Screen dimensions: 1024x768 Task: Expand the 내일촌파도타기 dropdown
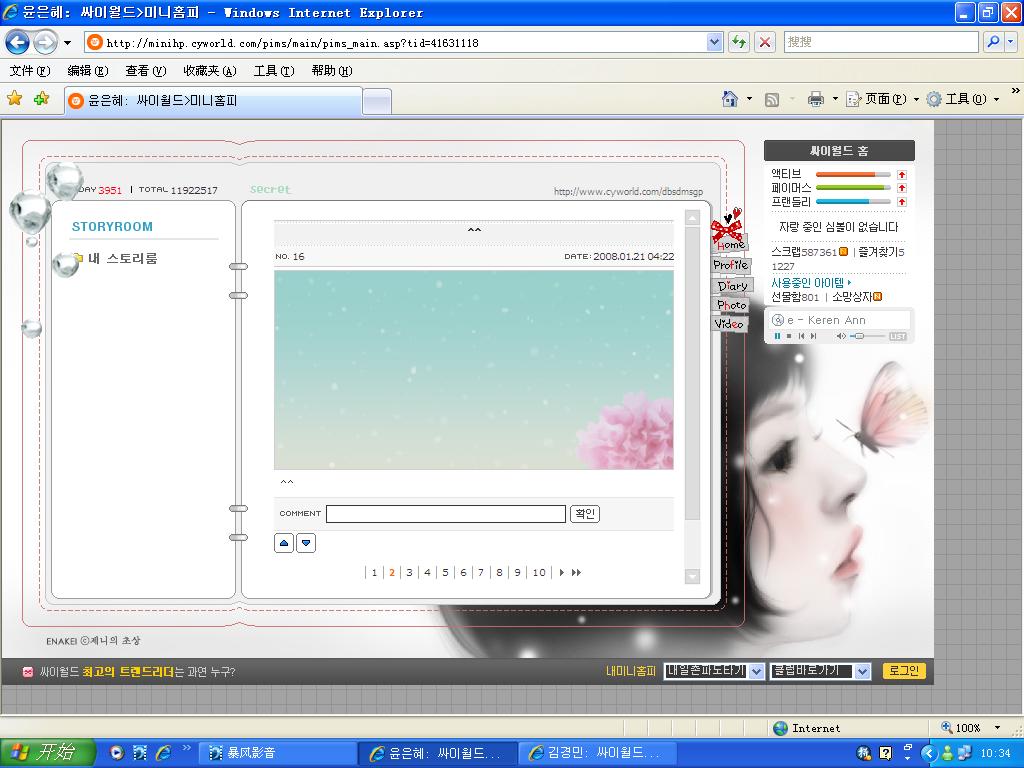[x=757, y=671]
